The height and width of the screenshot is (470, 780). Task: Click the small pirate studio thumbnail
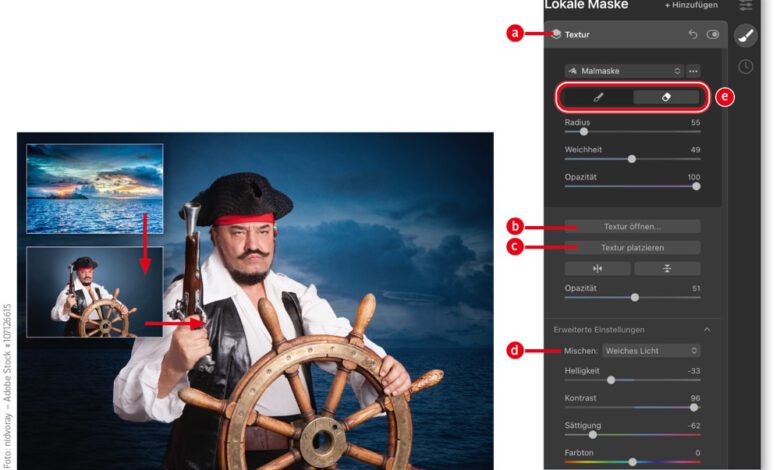[95, 292]
